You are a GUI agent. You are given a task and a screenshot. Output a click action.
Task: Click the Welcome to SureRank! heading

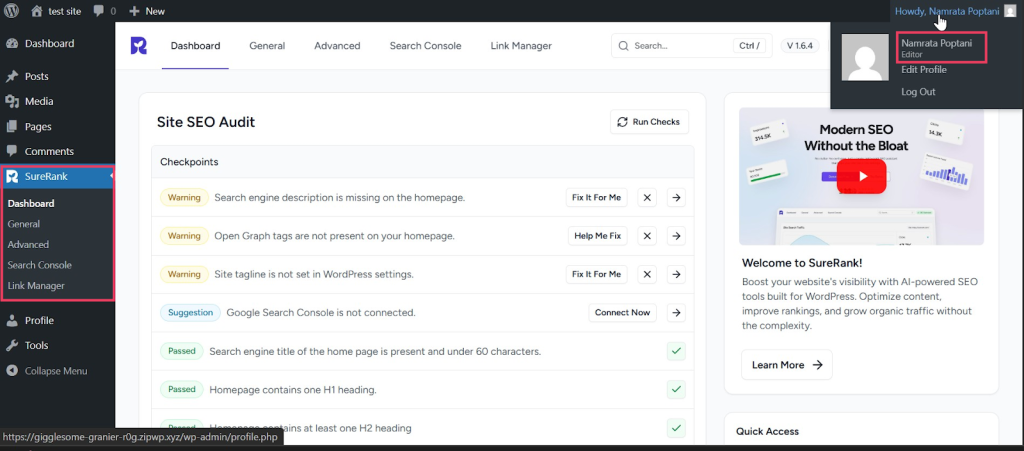point(802,263)
